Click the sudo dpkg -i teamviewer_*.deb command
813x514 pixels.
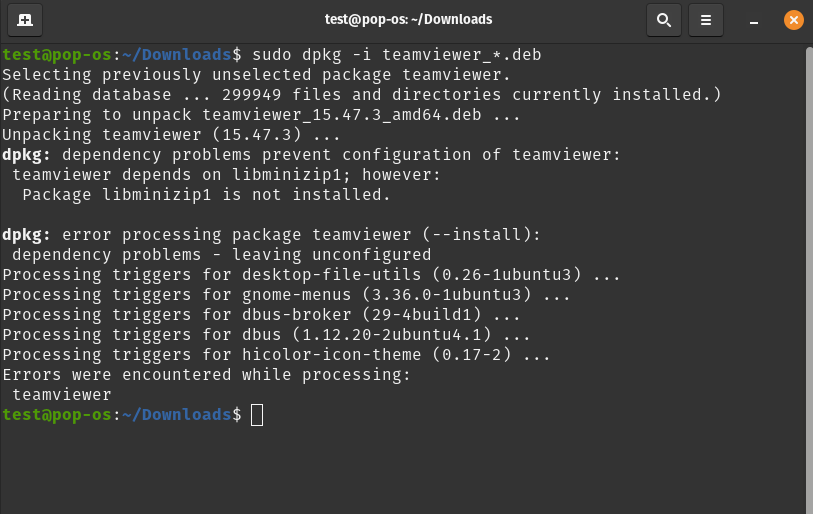click(397, 54)
